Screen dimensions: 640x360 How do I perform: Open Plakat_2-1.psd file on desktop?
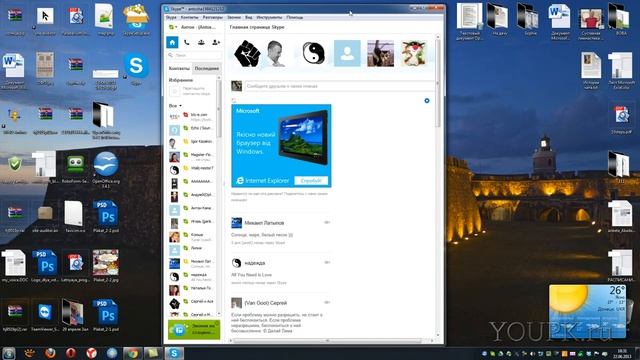[x=106, y=316]
